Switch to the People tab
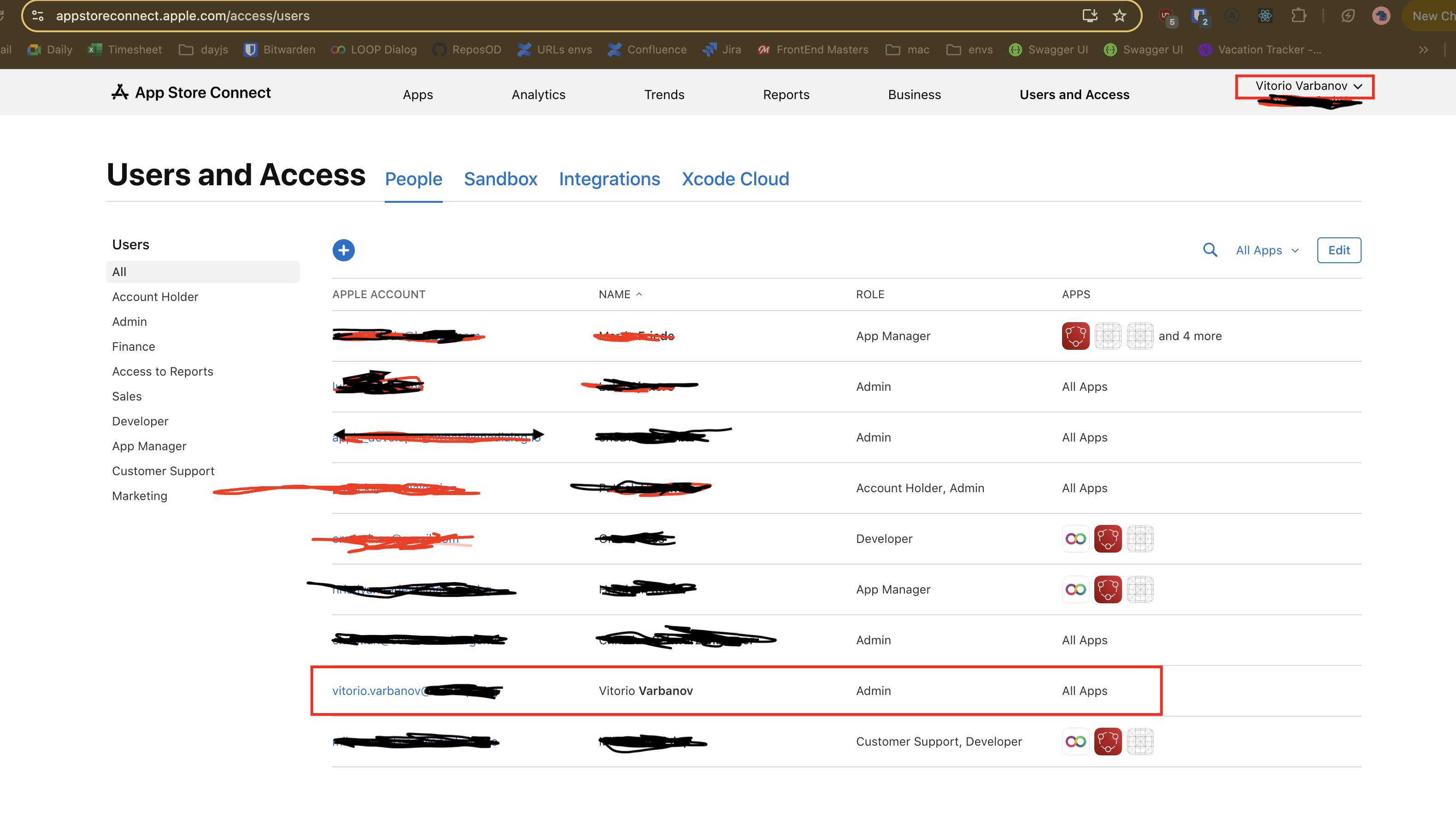Image resolution: width=1456 pixels, height=824 pixels. [x=413, y=179]
